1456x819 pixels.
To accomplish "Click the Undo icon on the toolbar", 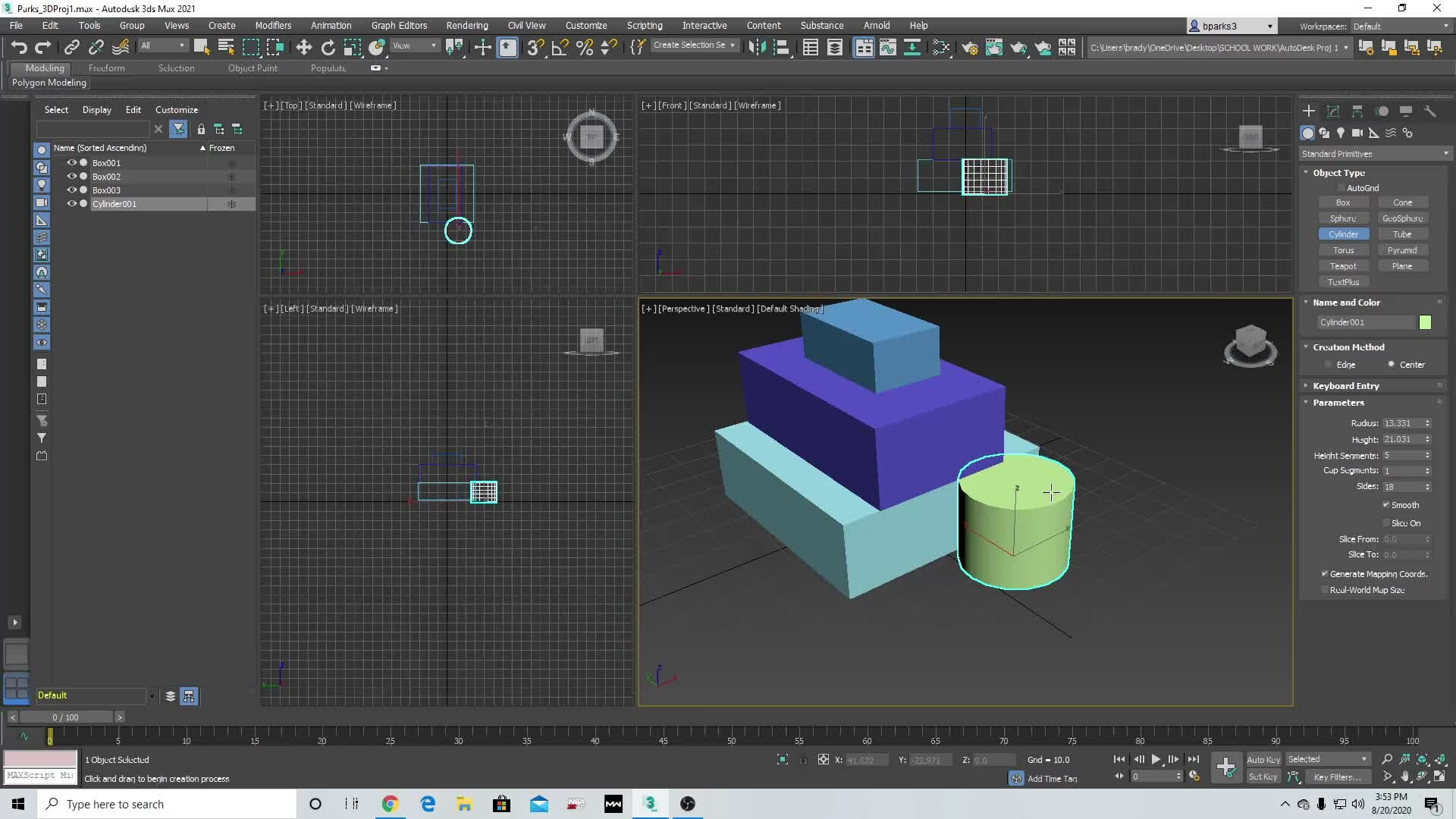I will coord(19,47).
